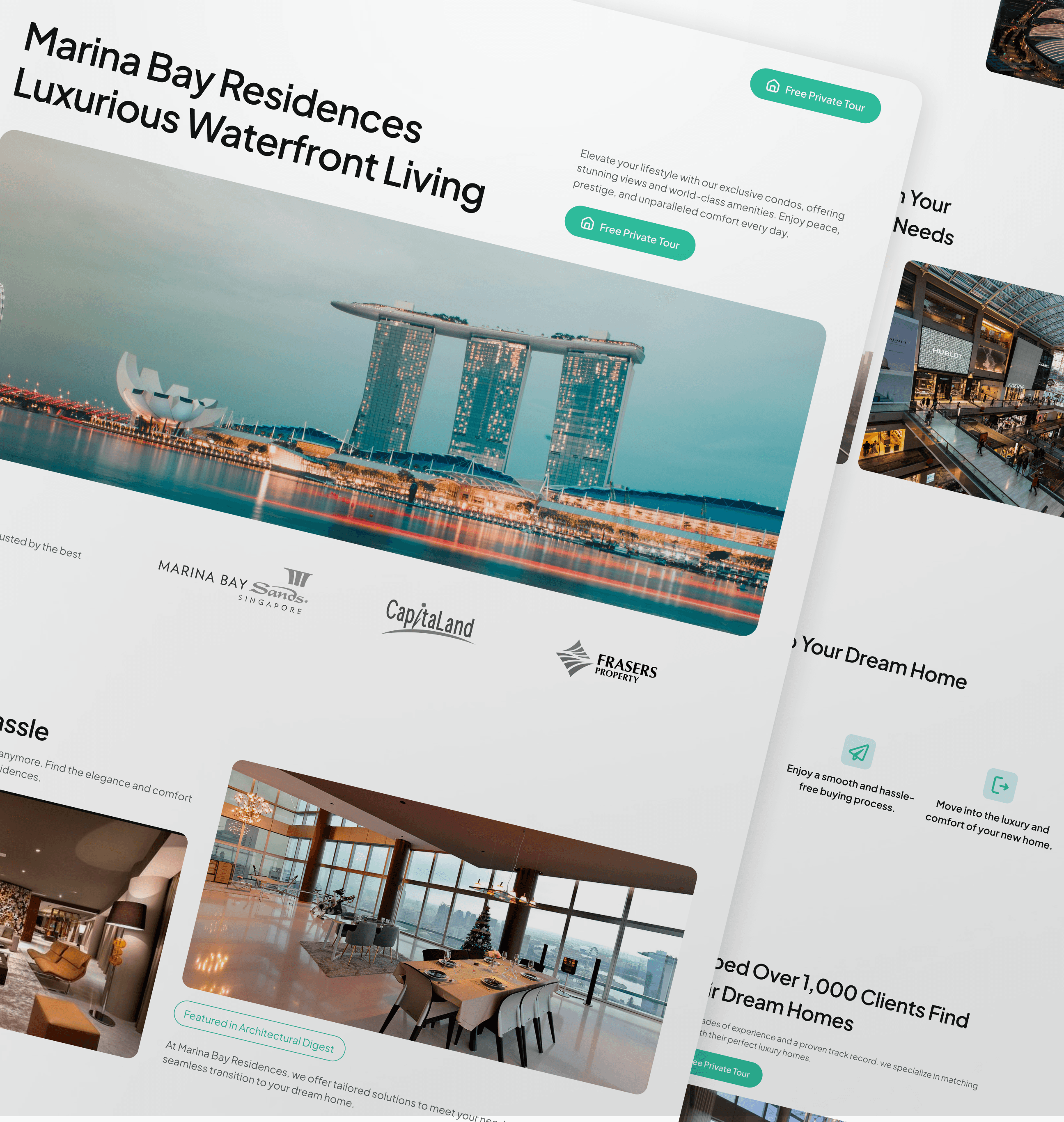
Task: Click the CapitaLand logo
Action: [429, 622]
